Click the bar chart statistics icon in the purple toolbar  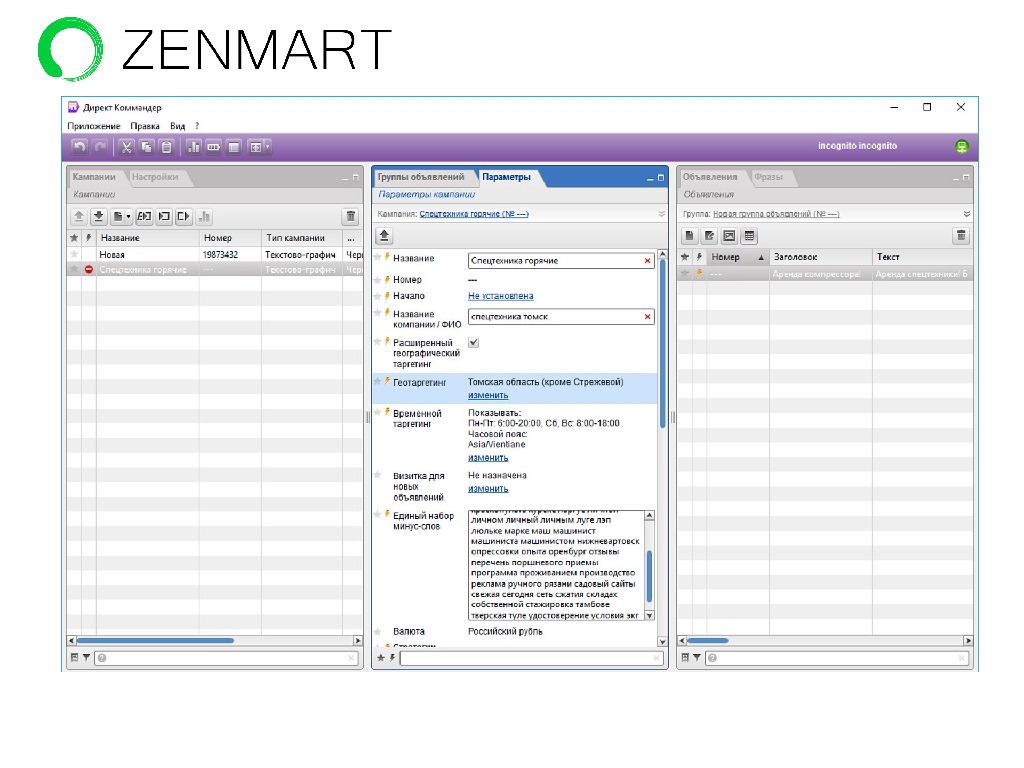click(x=194, y=147)
